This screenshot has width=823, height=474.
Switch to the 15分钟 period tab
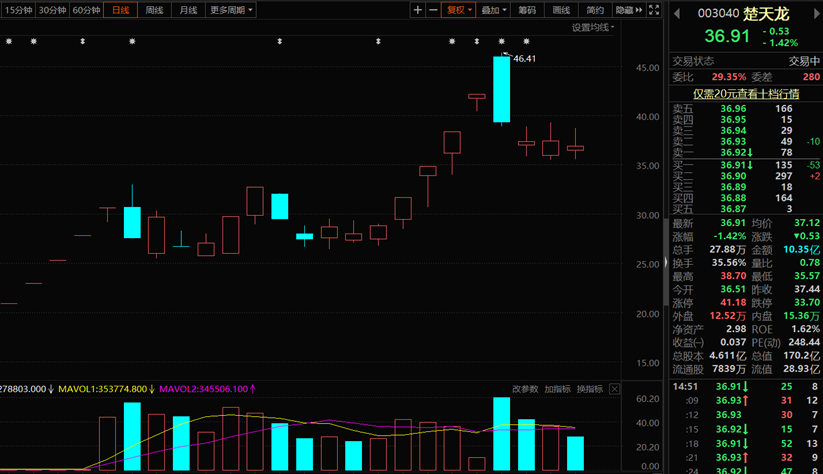(x=18, y=10)
